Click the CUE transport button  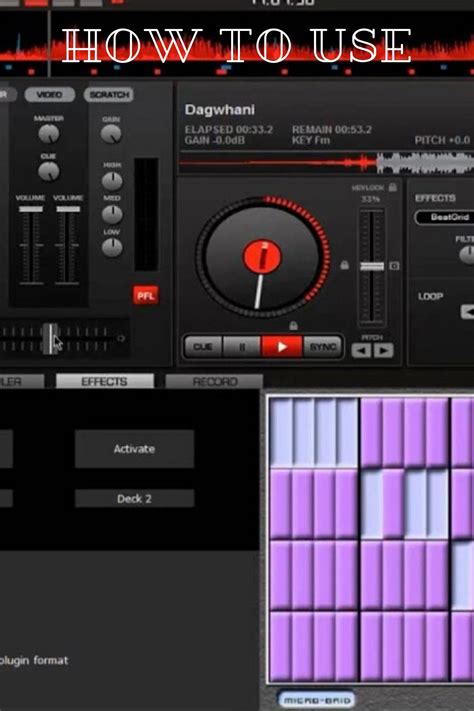203,347
